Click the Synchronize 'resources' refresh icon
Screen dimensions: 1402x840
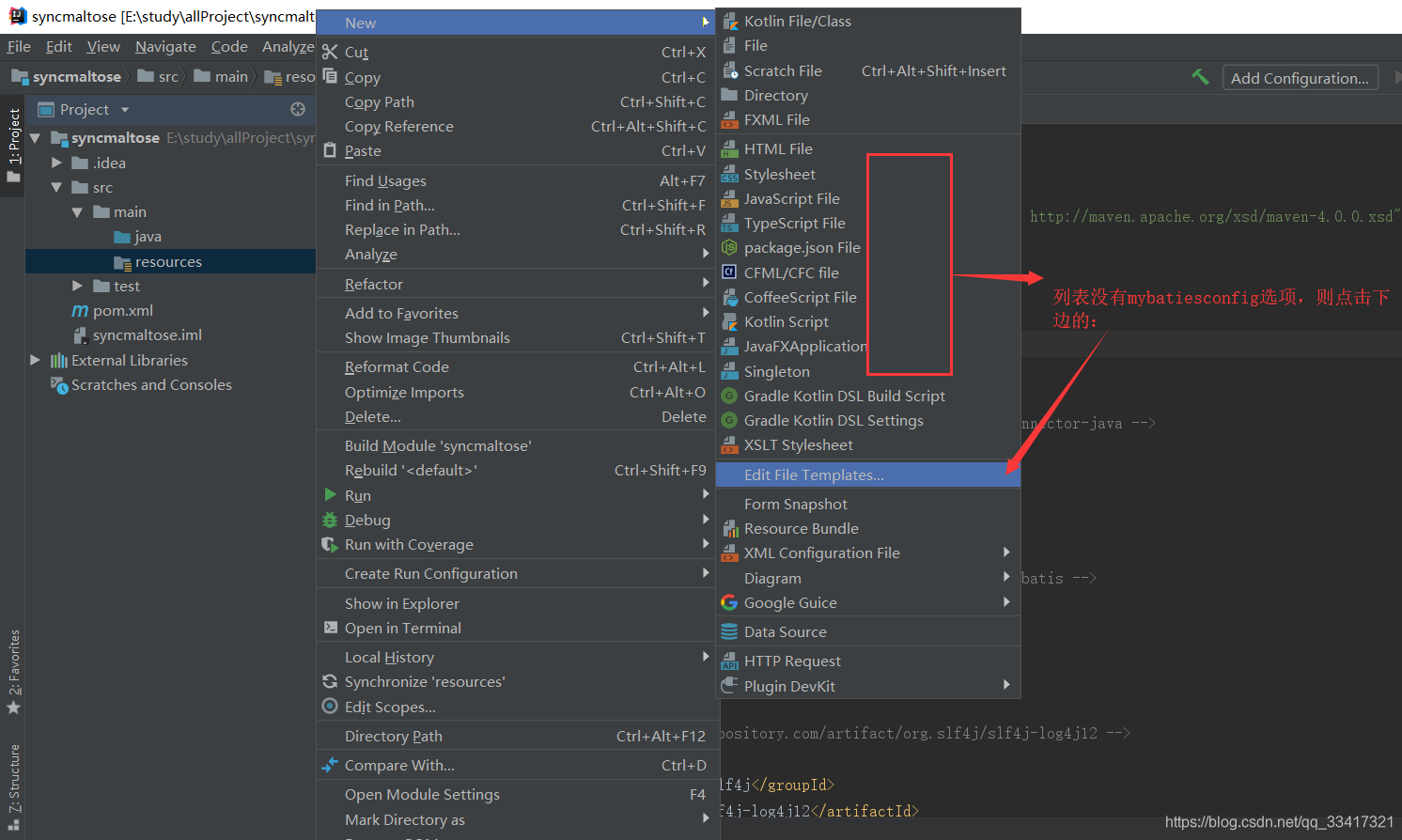330,681
